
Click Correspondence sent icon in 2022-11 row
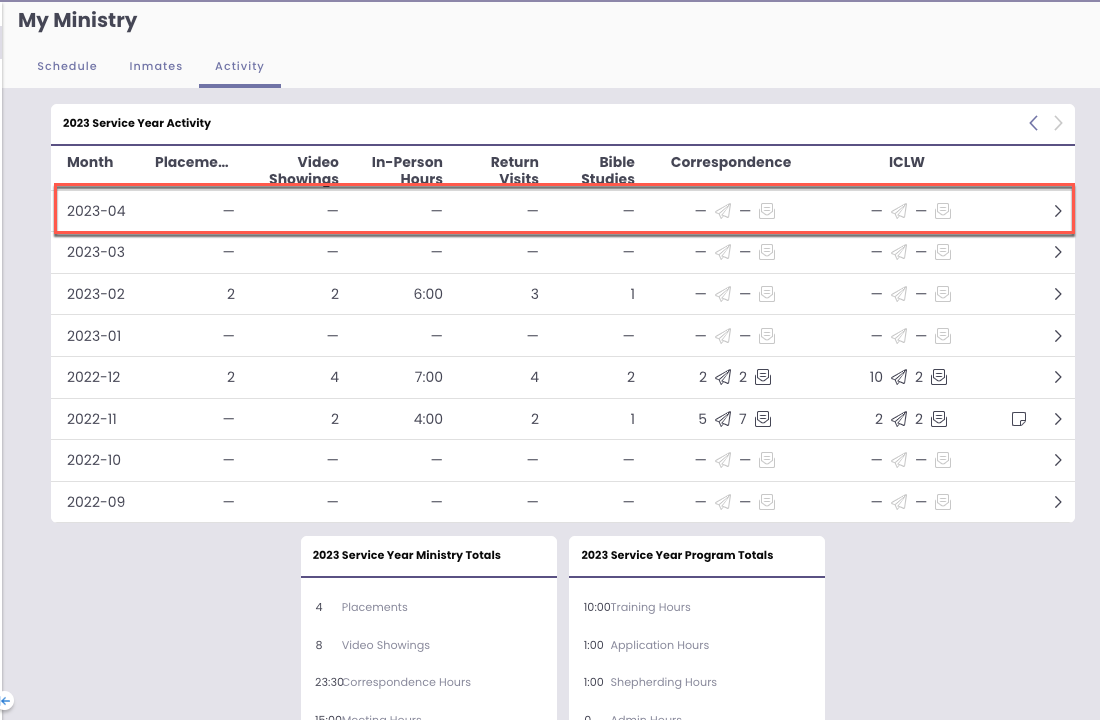tap(723, 419)
